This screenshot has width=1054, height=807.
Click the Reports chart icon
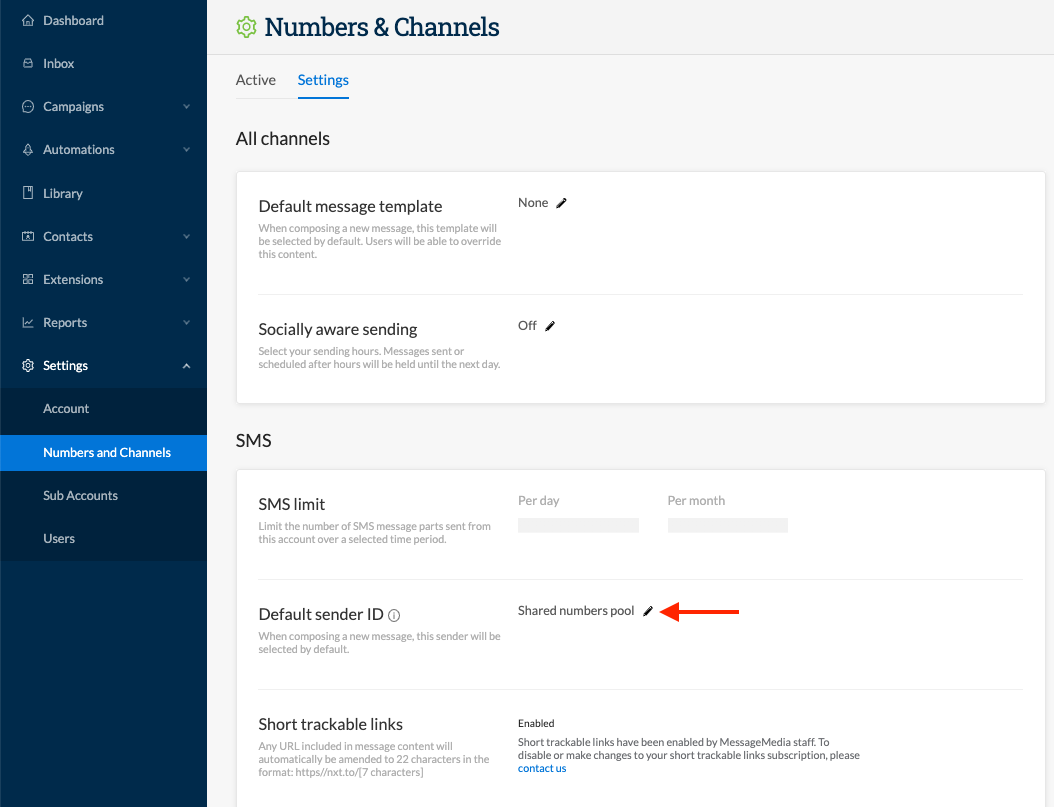pyautogui.click(x=28, y=323)
